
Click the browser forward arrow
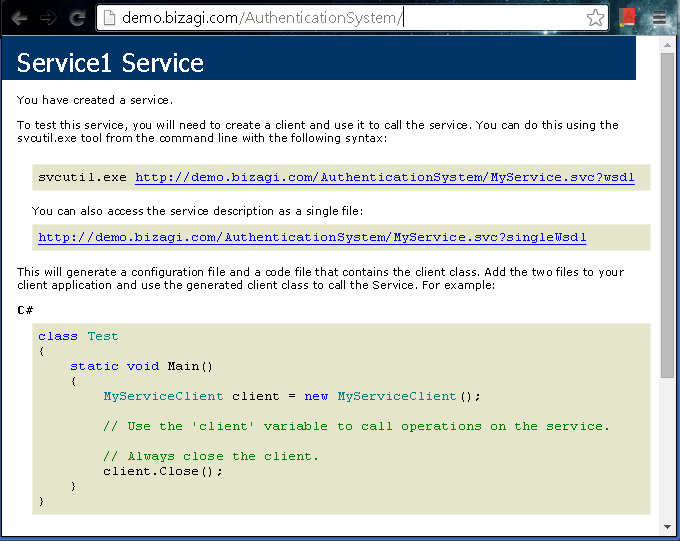click(48, 18)
